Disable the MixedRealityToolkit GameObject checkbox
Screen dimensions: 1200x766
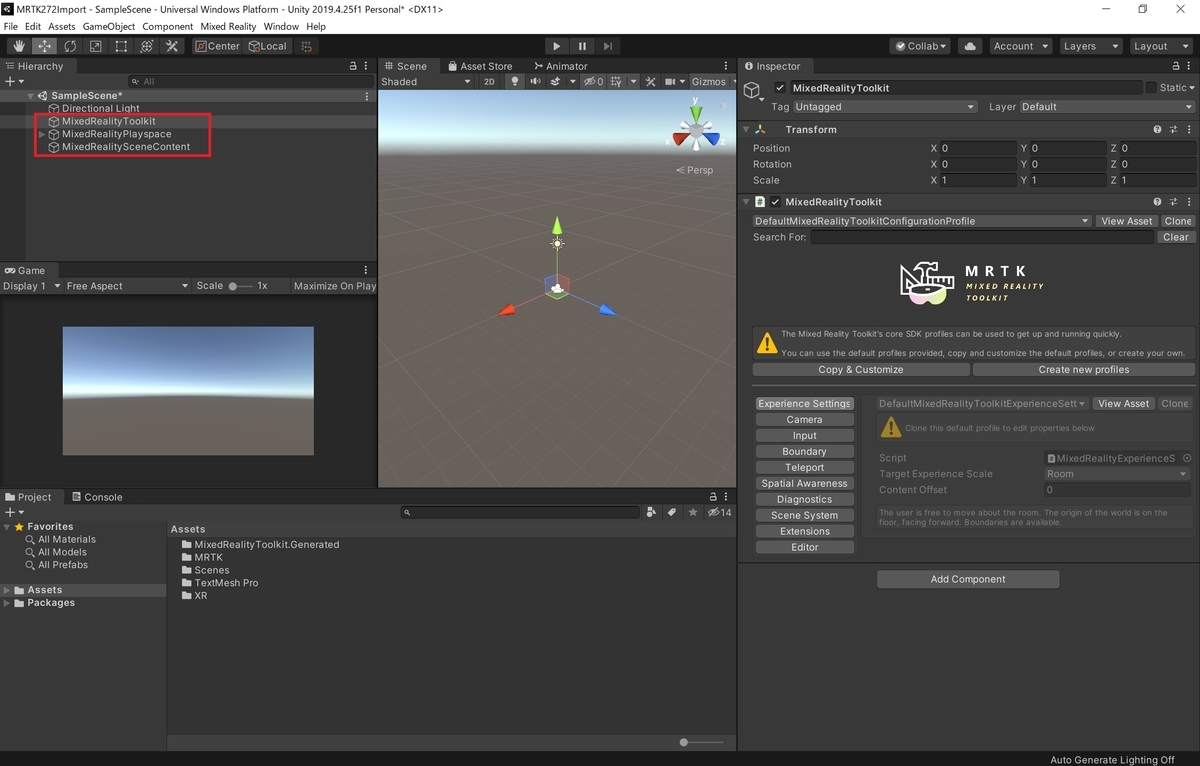780,88
